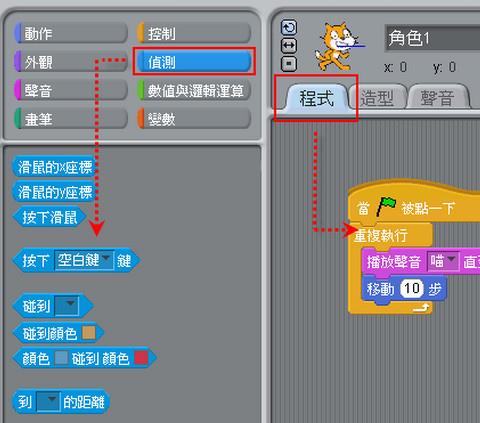This screenshot has width=480, height=423.
Task: Open the 聲音 (Sound) block category
Action: [x=71, y=90]
